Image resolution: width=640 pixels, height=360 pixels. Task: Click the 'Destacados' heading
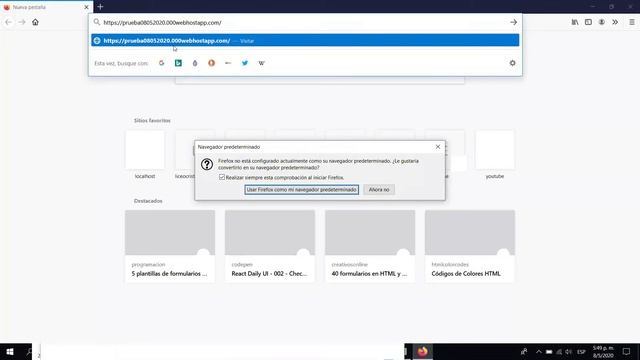148,201
